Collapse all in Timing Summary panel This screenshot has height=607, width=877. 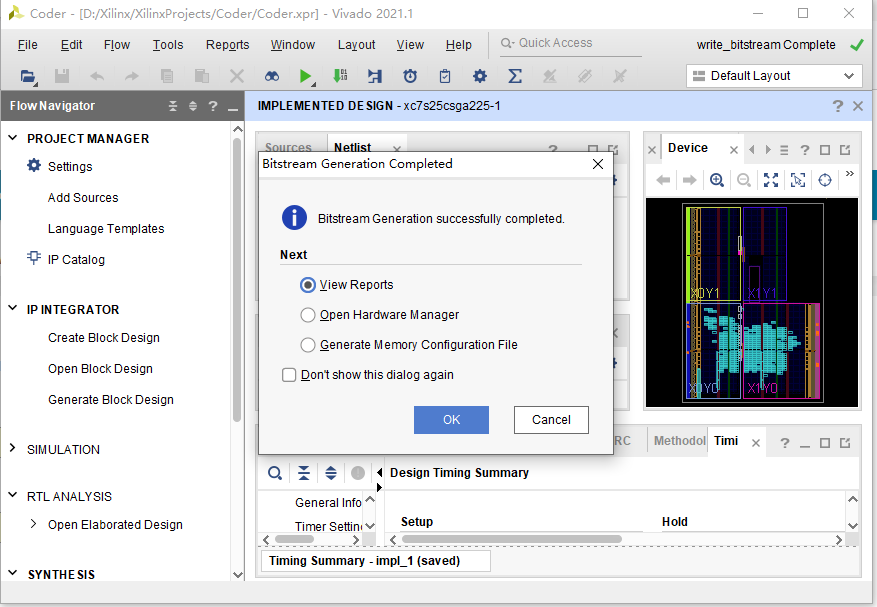click(x=304, y=473)
